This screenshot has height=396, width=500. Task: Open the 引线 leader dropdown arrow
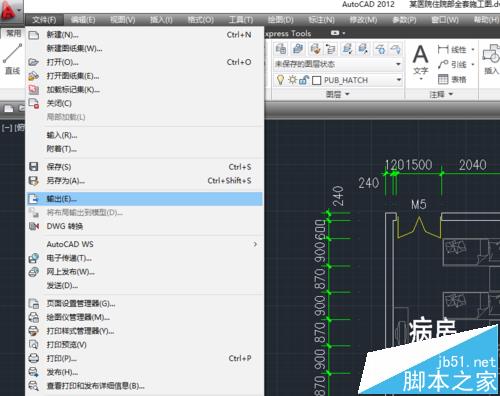click(x=473, y=64)
